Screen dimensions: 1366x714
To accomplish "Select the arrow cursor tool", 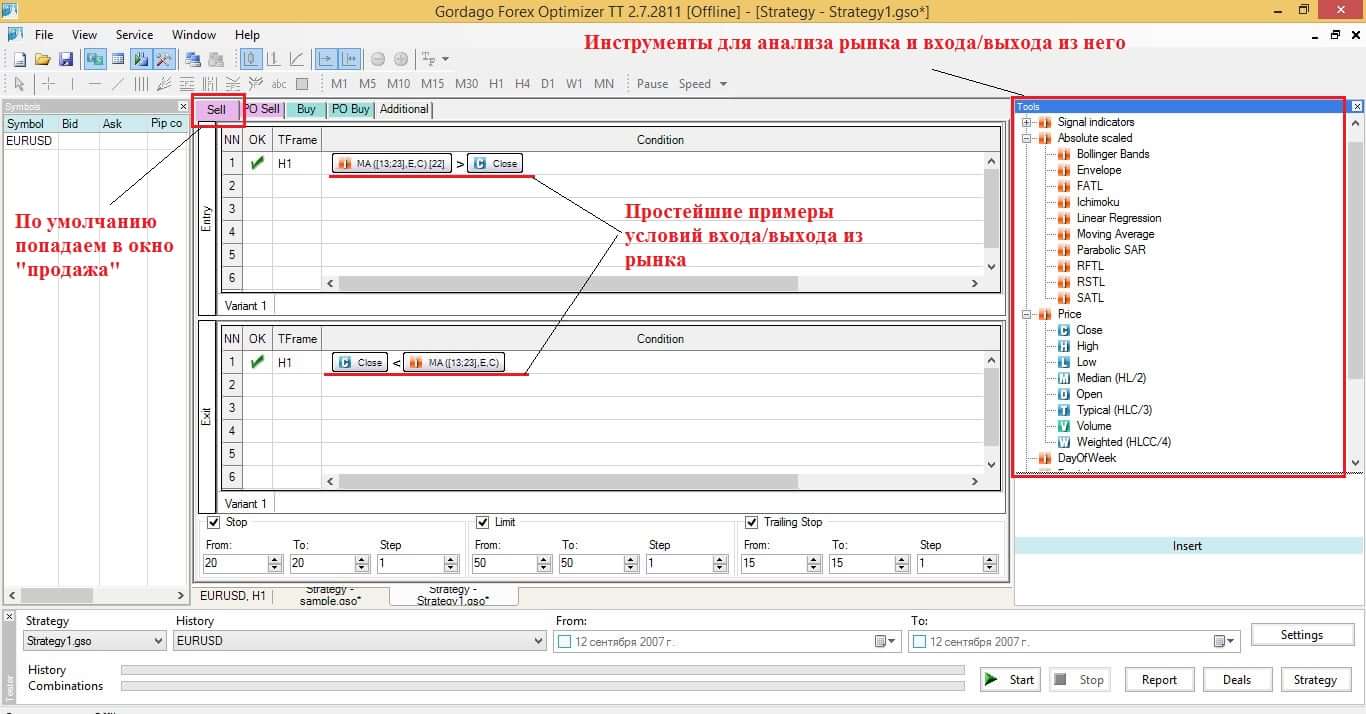I will [x=19, y=84].
